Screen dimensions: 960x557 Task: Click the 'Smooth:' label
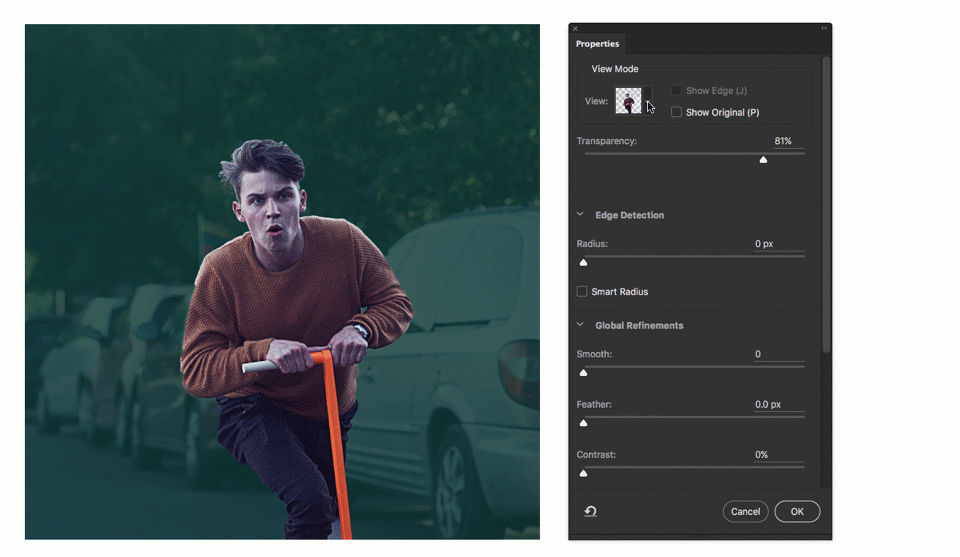pyautogui.click(x=594, y=354)
